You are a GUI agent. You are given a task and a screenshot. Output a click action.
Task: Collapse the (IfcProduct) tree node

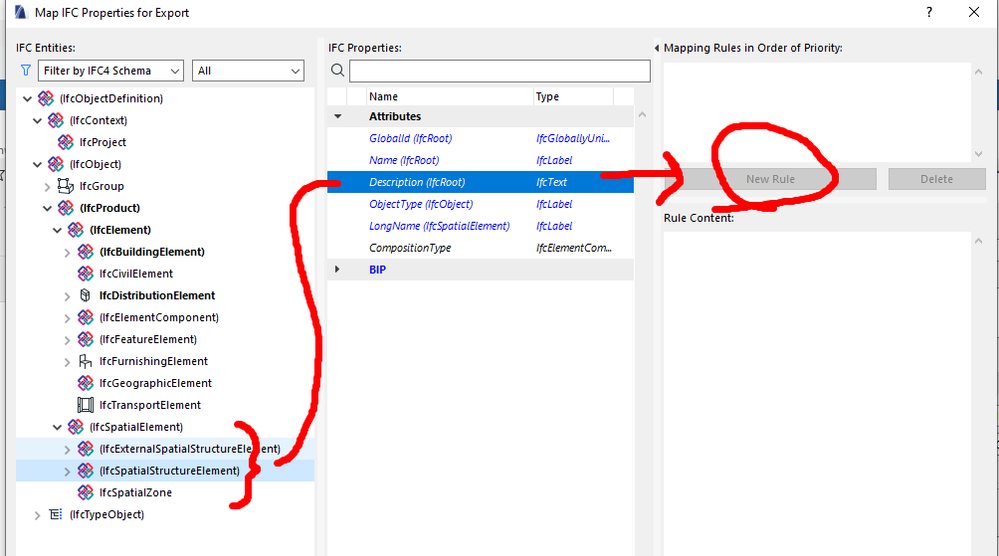coord(47,208)
